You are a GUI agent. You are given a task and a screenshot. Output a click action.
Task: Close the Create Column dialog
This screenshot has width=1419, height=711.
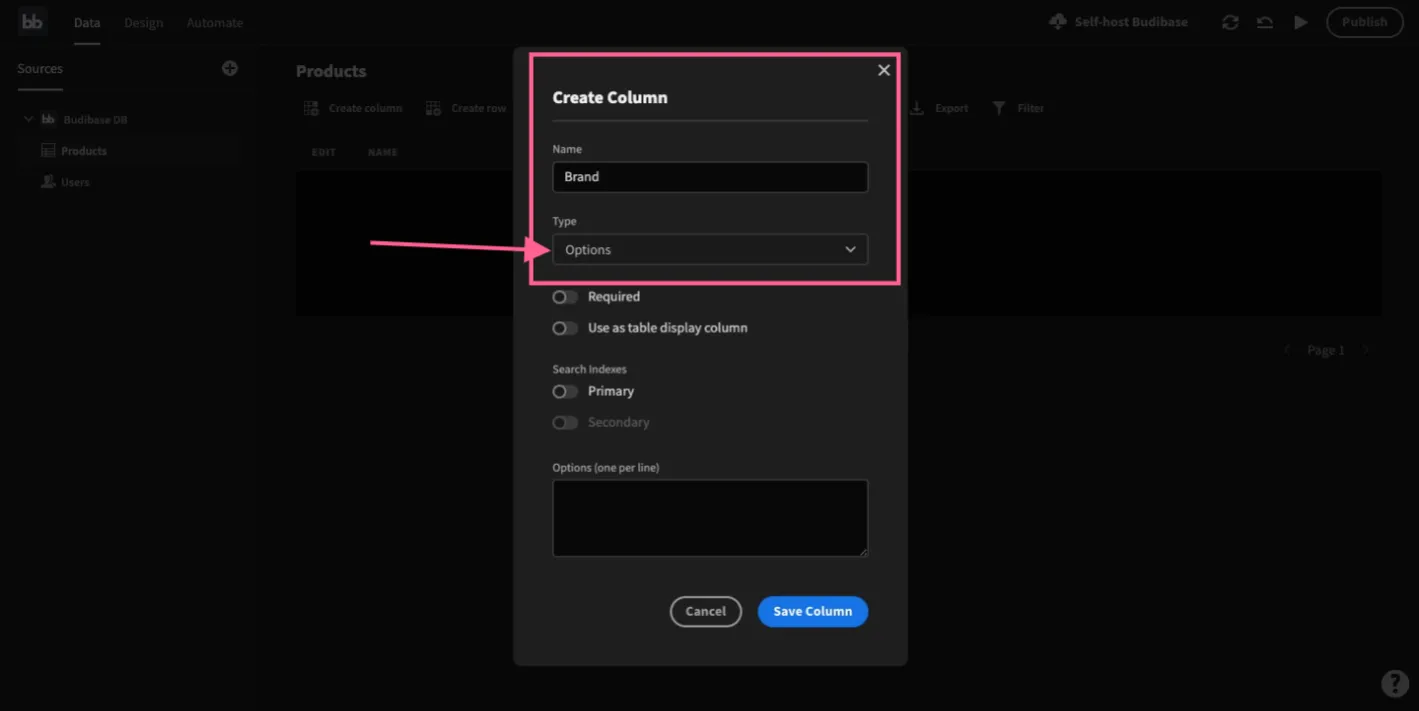(884, 70)
